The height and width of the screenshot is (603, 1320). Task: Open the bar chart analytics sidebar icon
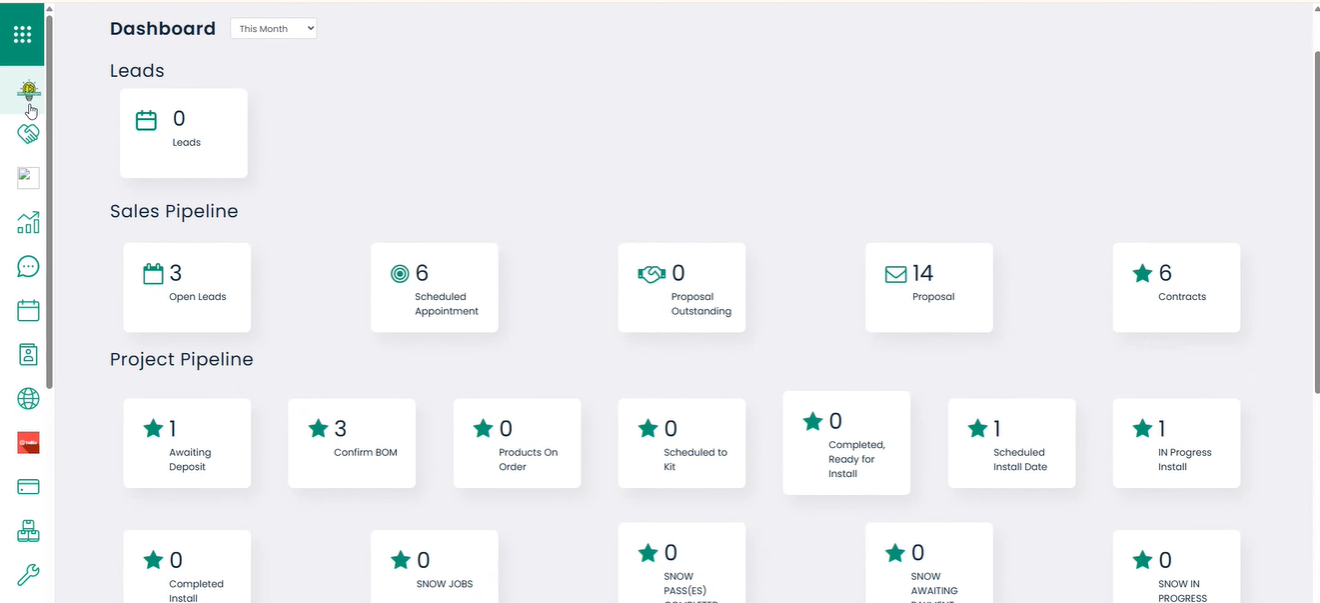[28, 222]
